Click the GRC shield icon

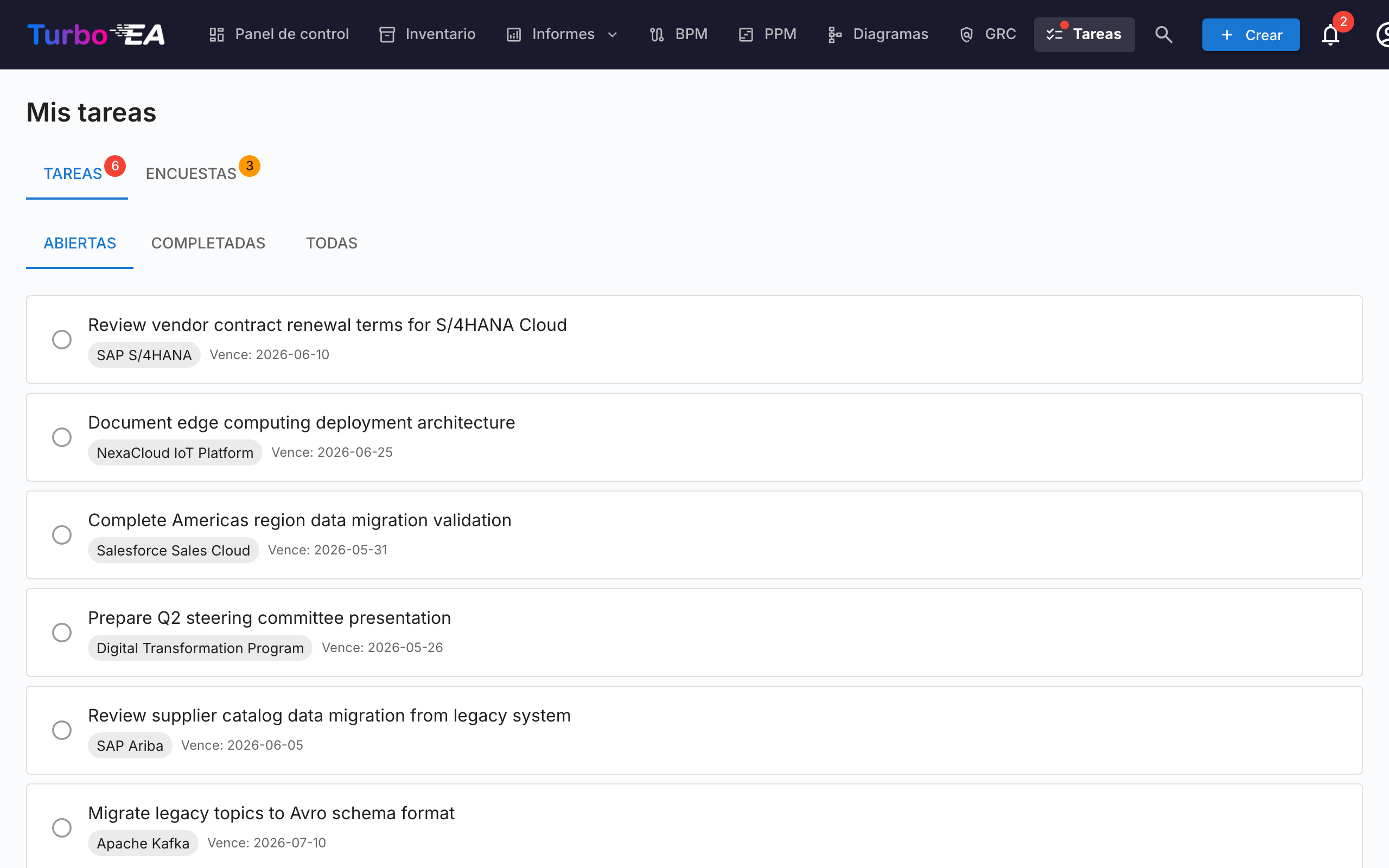966,34
